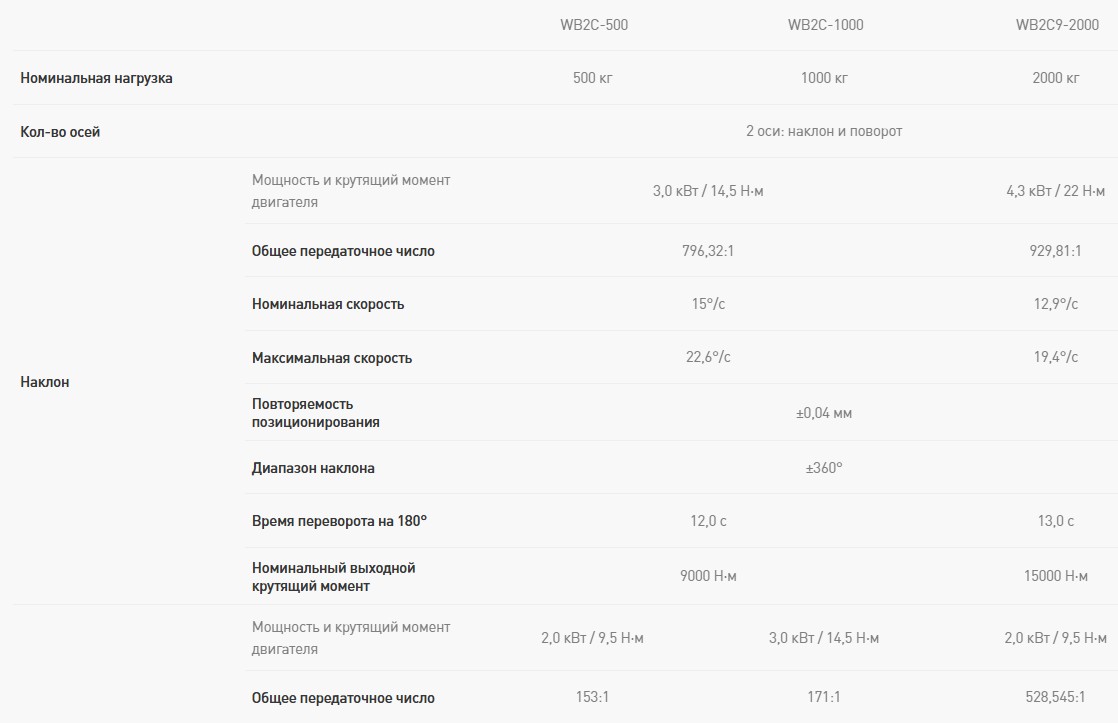Image resolution: width=1118 pixels, height=723 pixels.
Task: Click the Наклон section label
Action: 45,382
